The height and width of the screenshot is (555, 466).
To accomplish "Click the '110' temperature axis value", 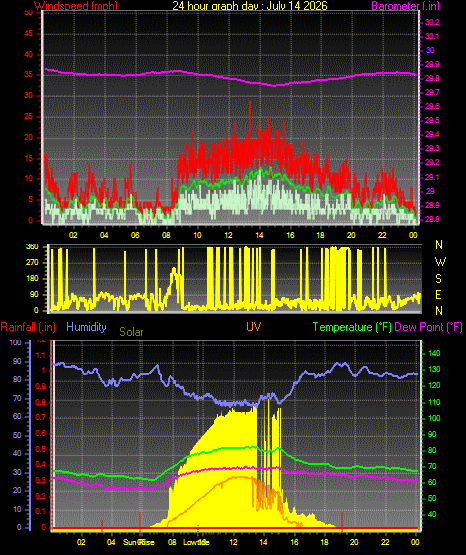I will tap(434, 402).
